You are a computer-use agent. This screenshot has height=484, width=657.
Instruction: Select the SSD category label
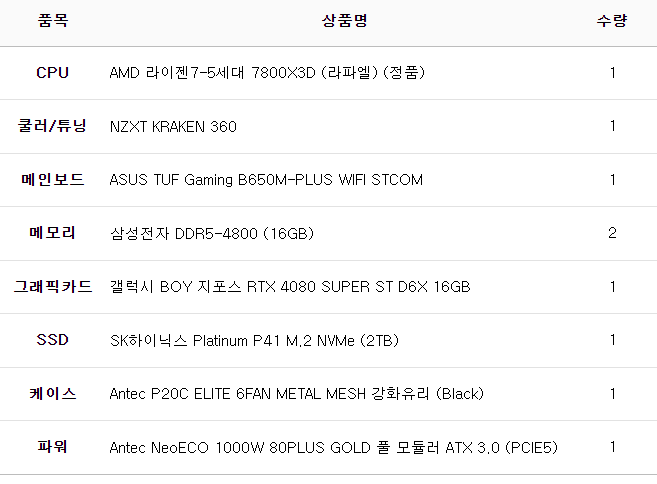pos(53,340)
